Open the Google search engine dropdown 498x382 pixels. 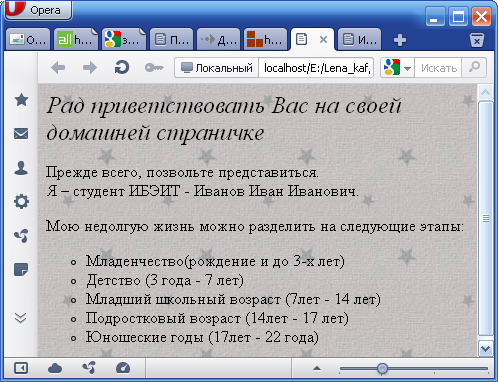pos(397,68)
